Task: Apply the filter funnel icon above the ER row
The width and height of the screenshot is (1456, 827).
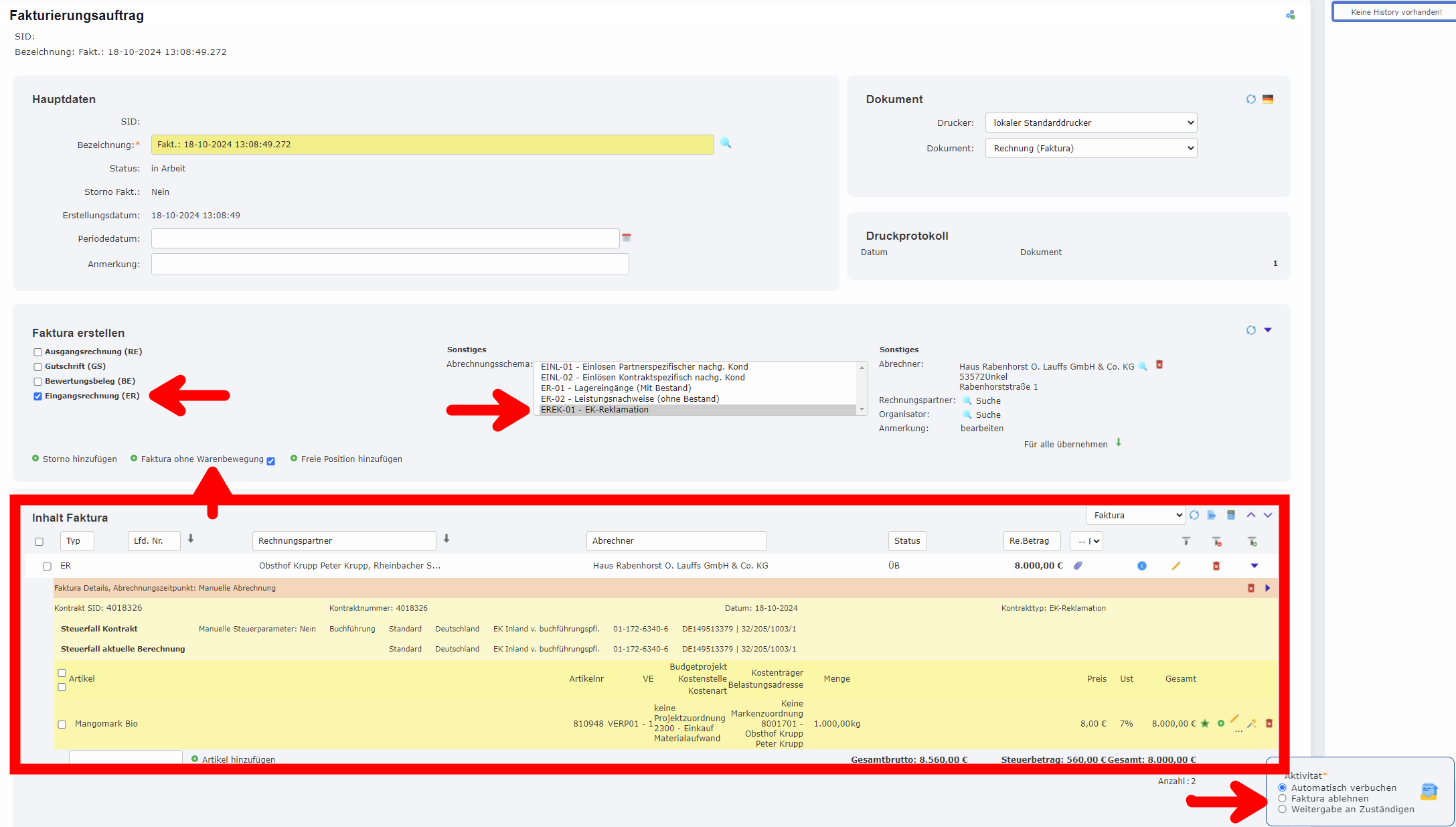Action: tap(1186, 541)
